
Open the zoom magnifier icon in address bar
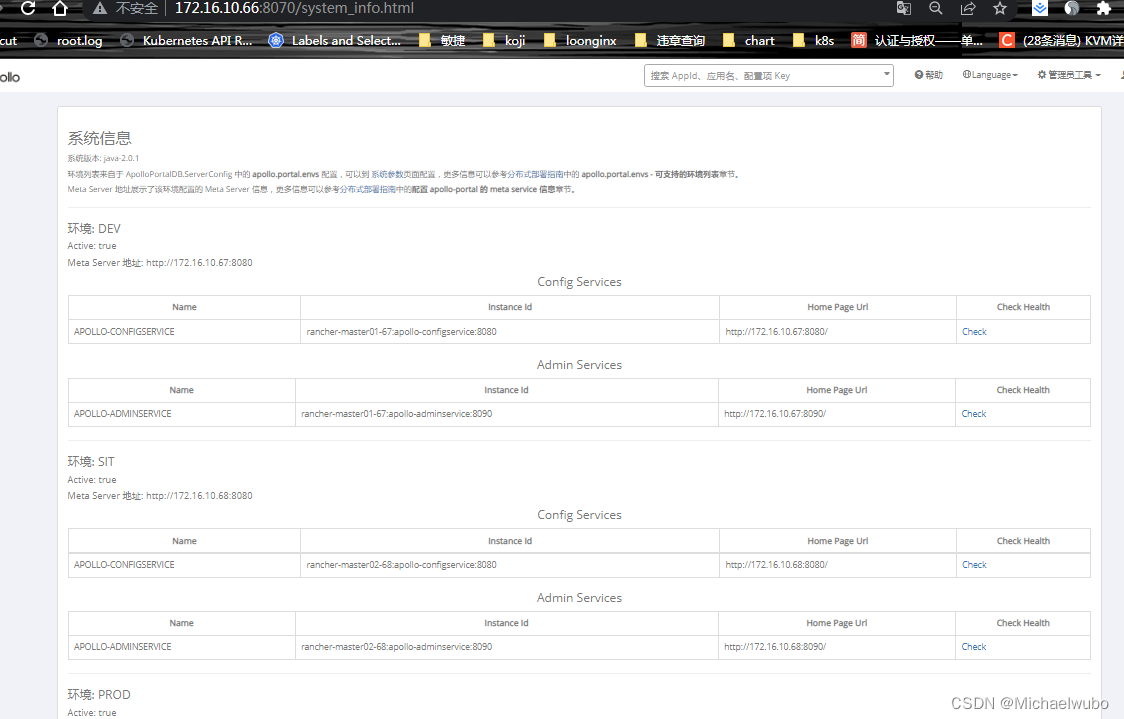(935, 9)
